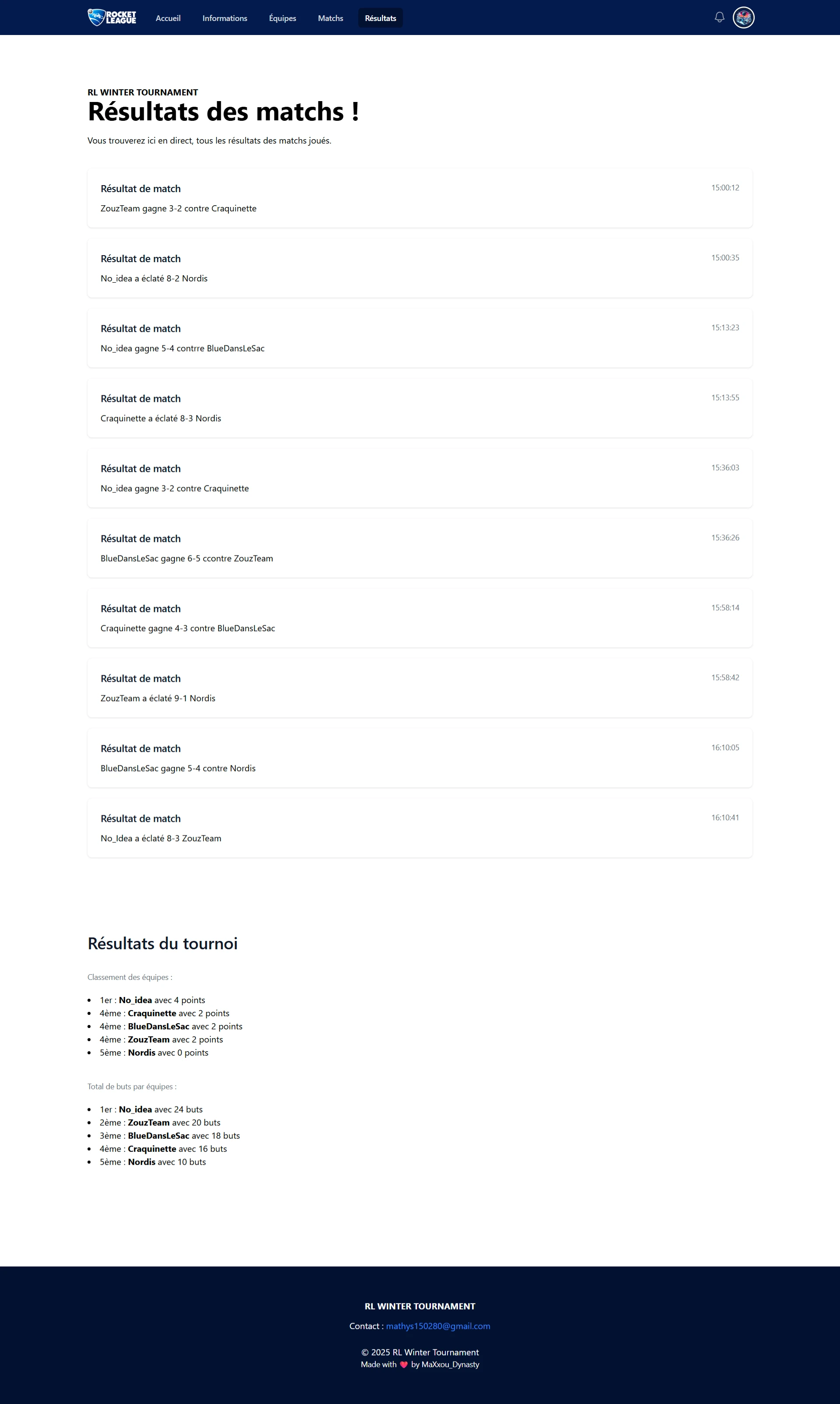The image size is (840, 1404).
Task: Select the Résultats nav tab
Action: coord(380,18)
